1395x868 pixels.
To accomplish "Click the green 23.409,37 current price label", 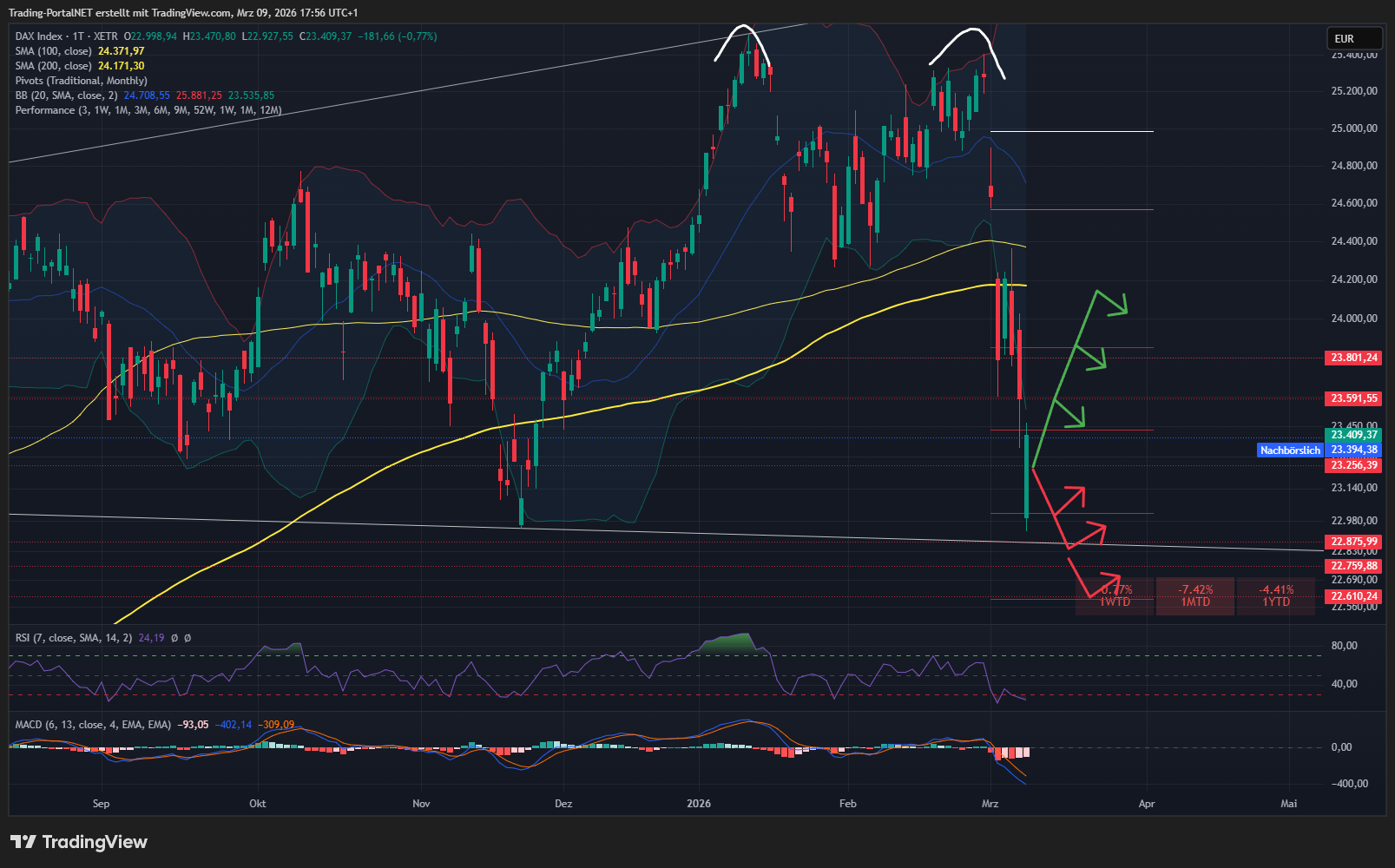I will click(x=1353, y=435).
